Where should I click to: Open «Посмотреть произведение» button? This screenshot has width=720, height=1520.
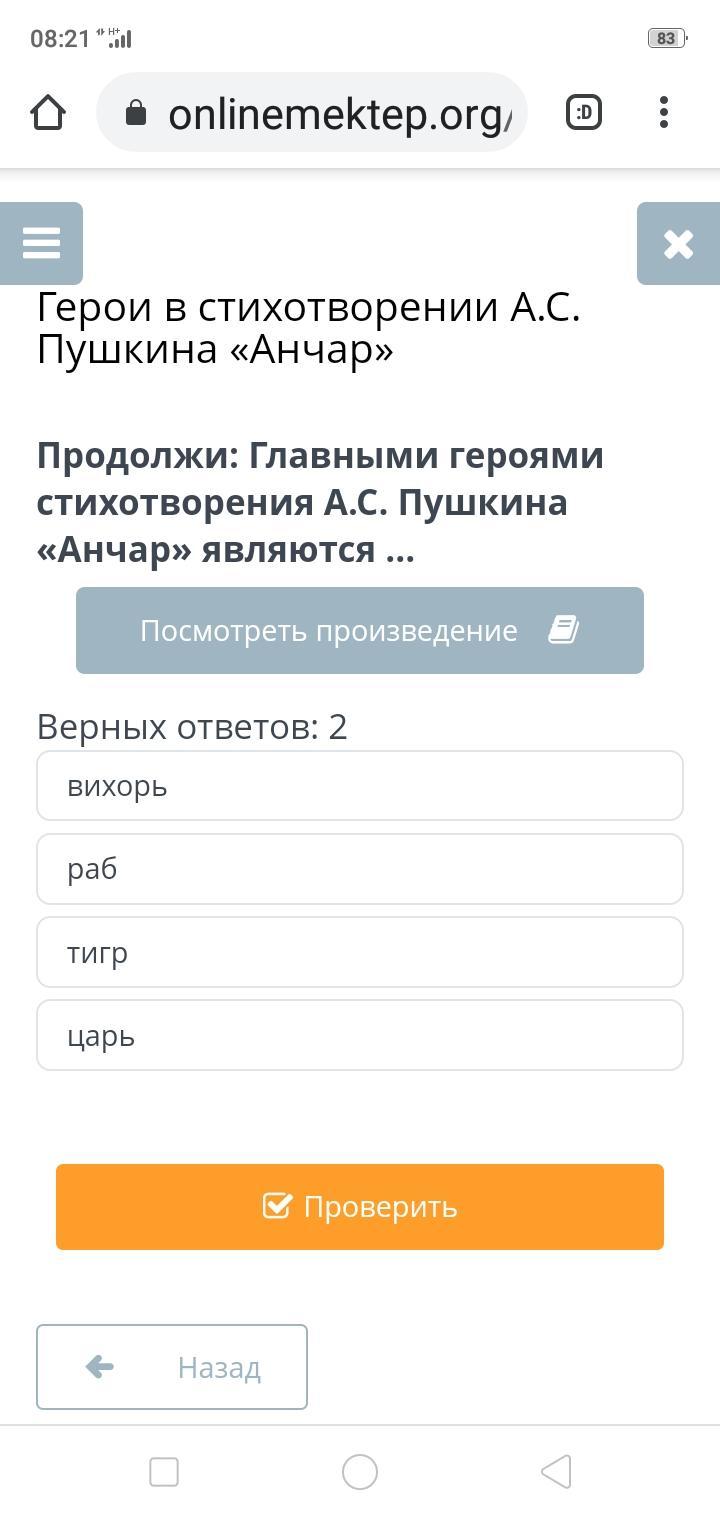click(x=360, y=630)
